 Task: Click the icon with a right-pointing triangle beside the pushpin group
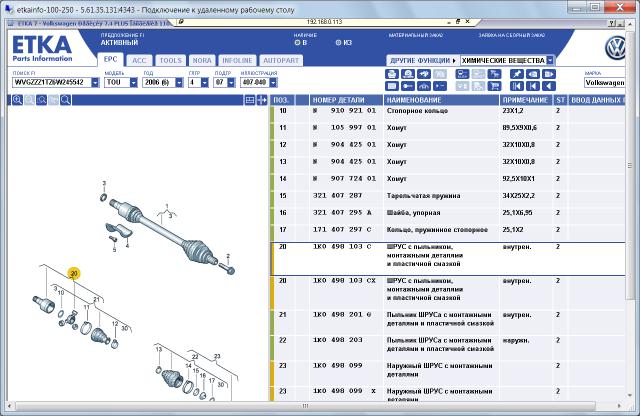[x=549, y=74]
